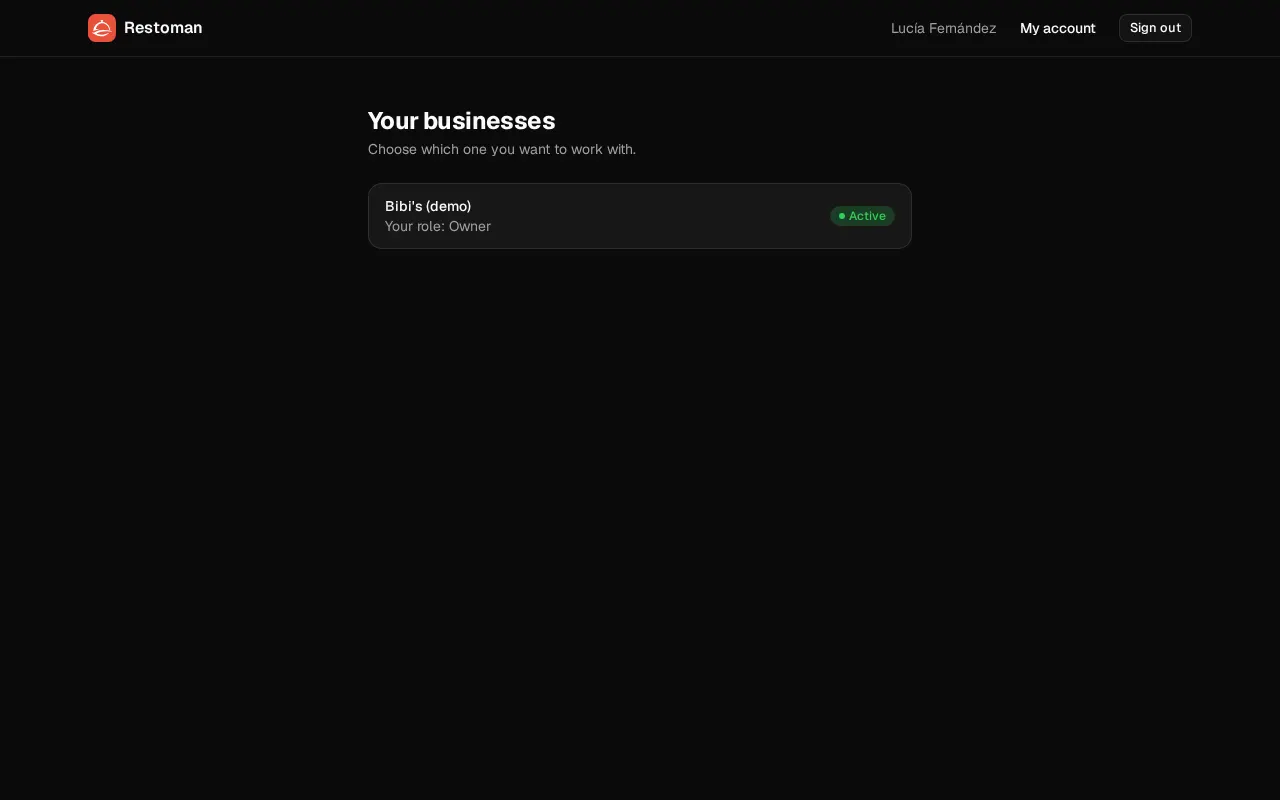This screenshot has width=1280, height=800.
Task: Click the Sign out button
Action: click(x=1155, y=28)
